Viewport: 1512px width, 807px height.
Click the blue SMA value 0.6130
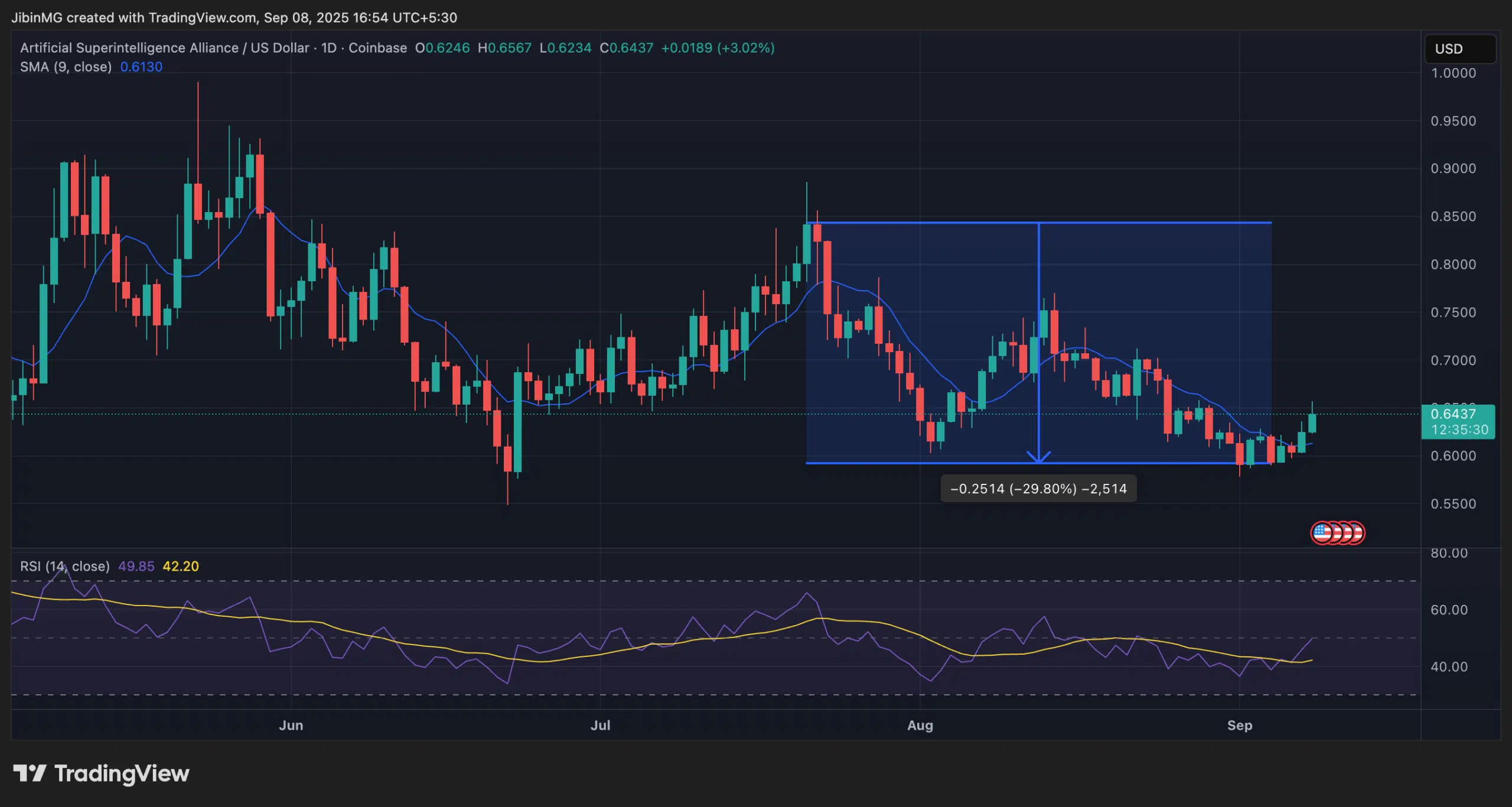point(141,67)
